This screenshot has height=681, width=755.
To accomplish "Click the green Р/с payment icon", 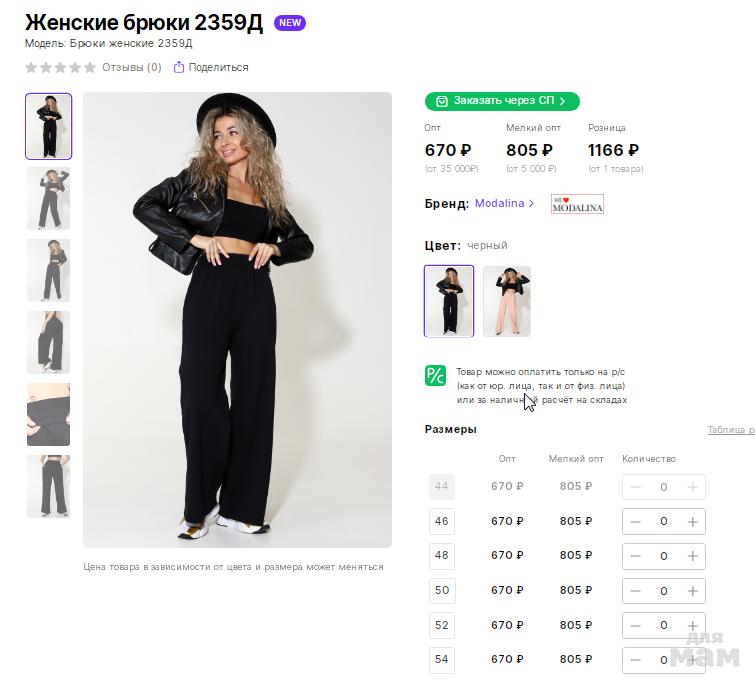I will [x=435, y=375].
